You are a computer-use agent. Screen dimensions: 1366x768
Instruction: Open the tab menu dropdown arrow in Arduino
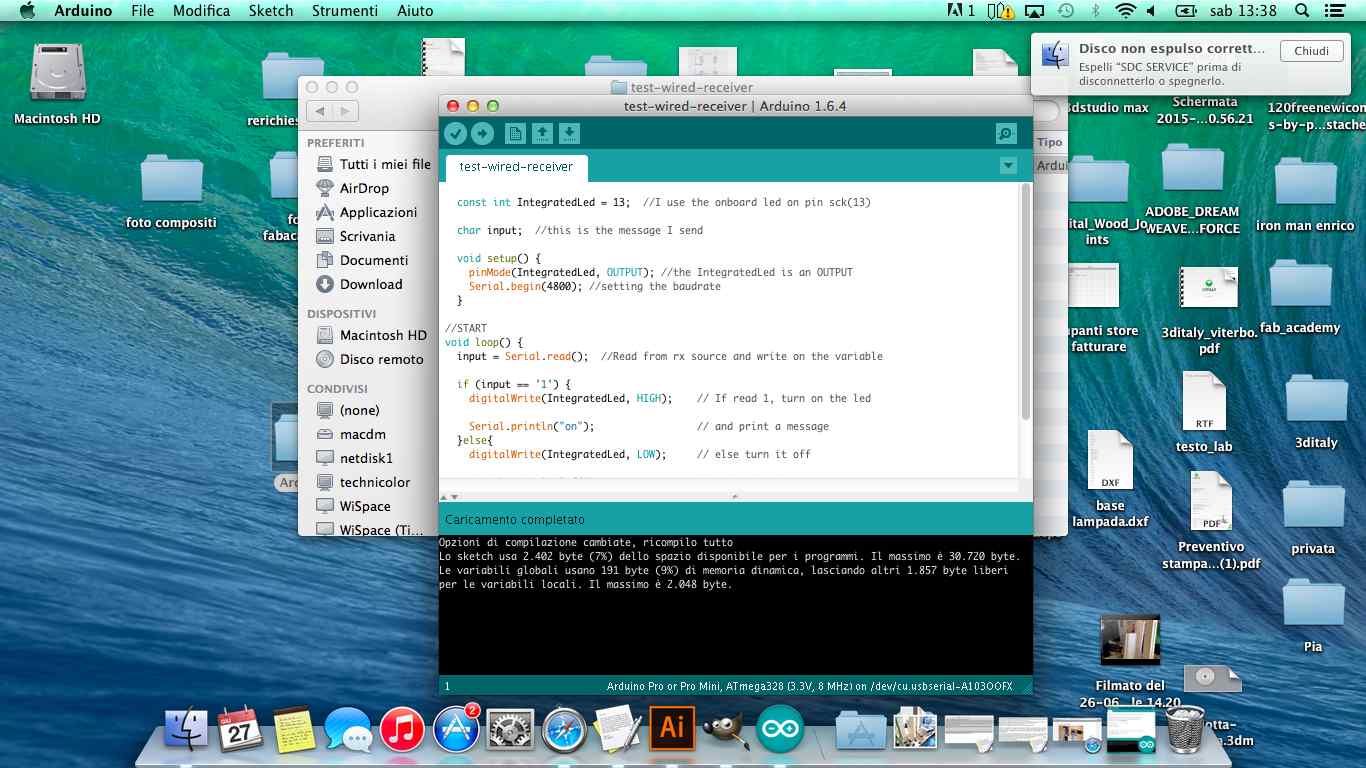click(x=1008, y=166)
